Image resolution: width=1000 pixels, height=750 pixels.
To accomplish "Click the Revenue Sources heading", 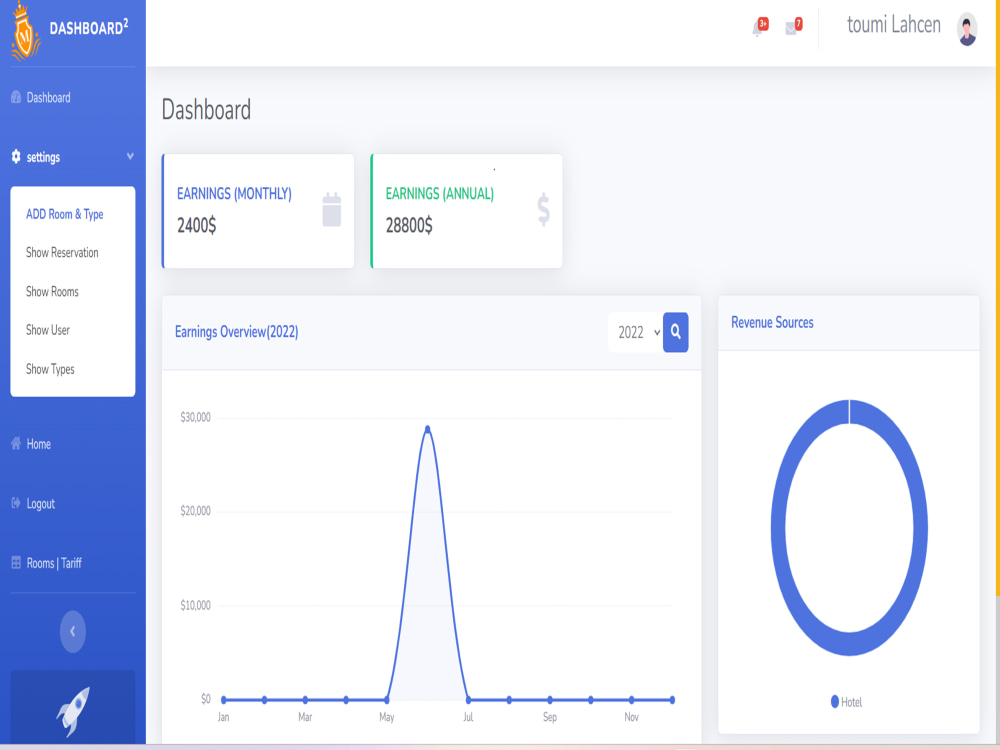I will (772, 322).
